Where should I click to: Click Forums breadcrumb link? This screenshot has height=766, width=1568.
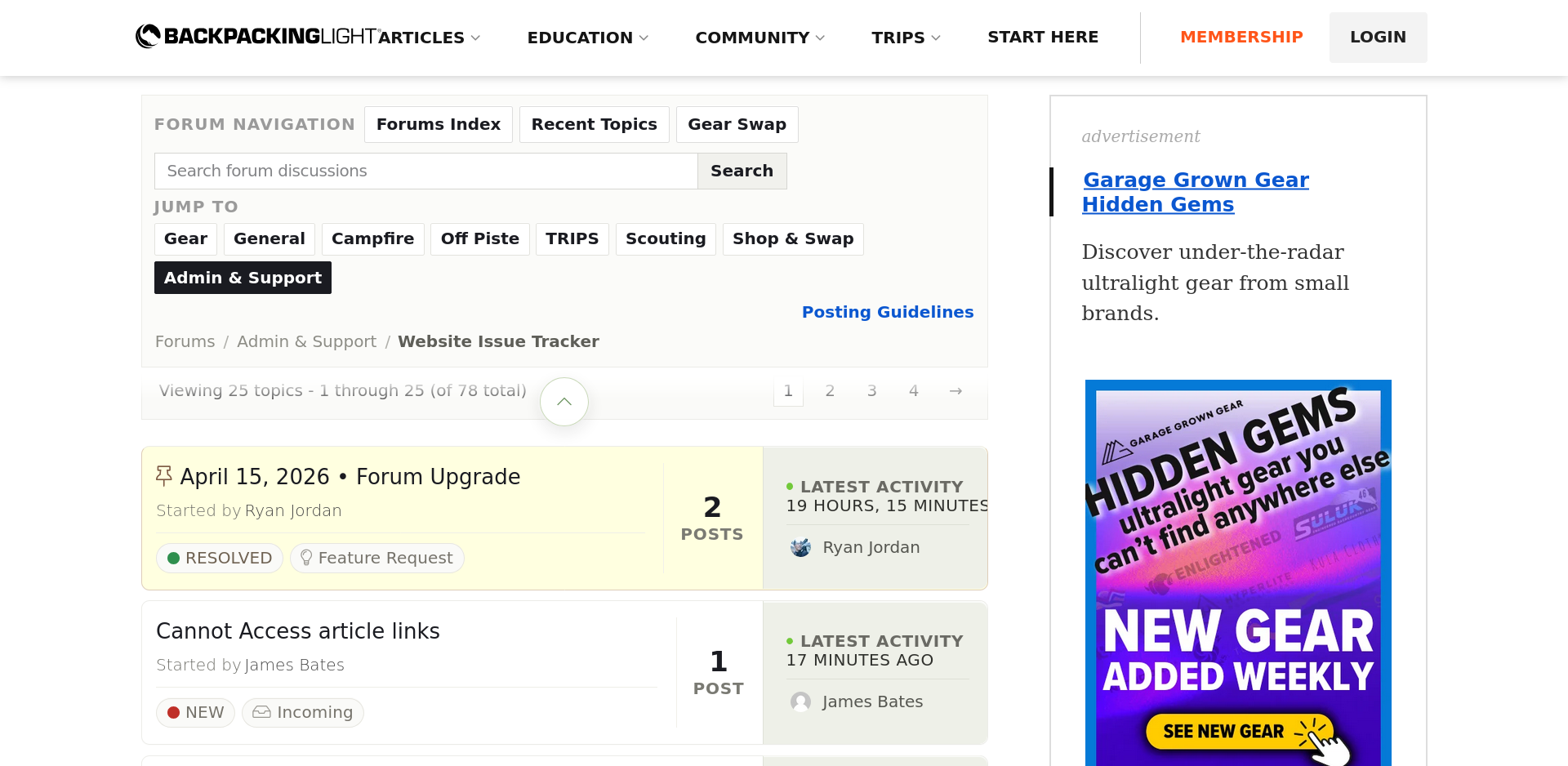click(185, 341)
